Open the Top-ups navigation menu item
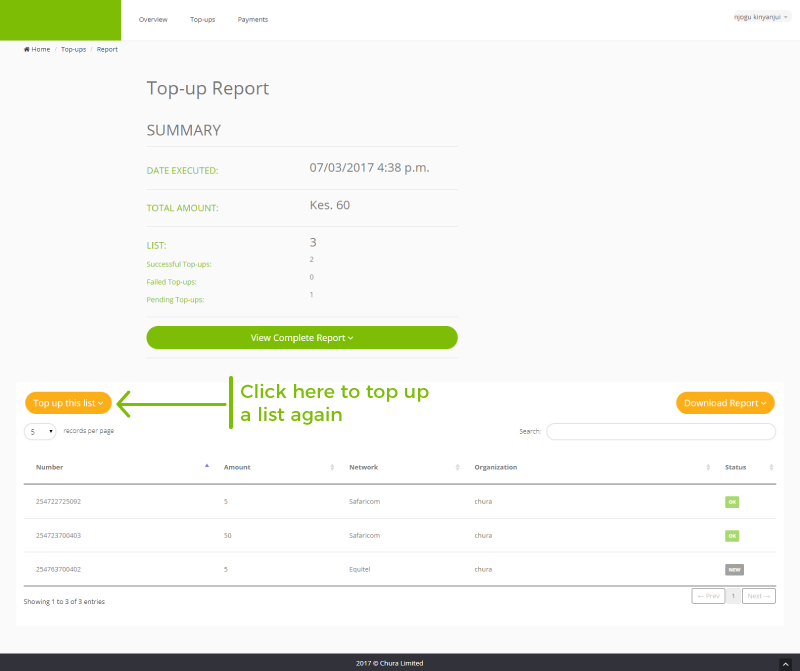This screenshot has height=671, width=800. coord(203,20)
